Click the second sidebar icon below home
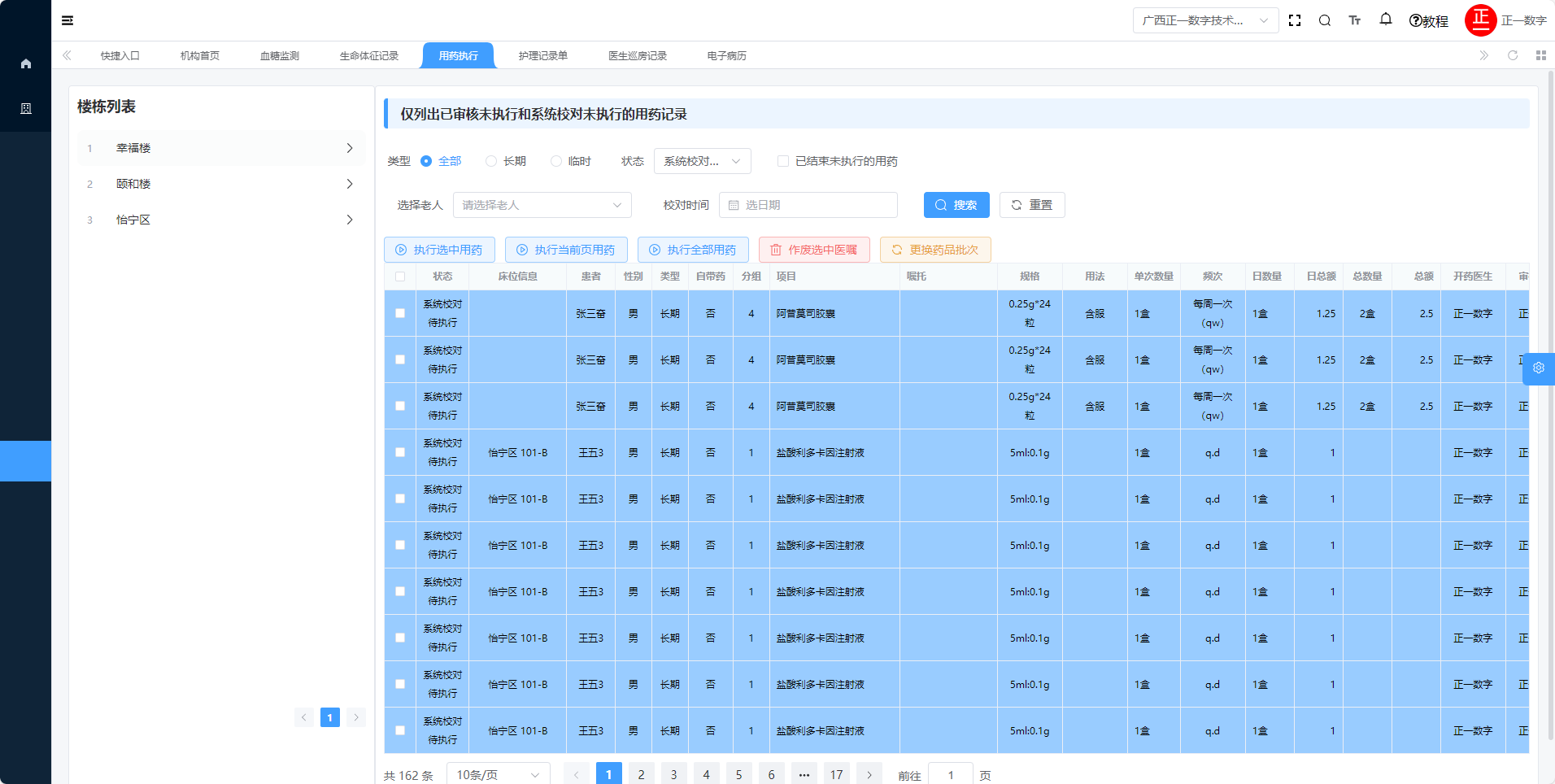The image size is (1555, 784). click(x=26, y=108)
